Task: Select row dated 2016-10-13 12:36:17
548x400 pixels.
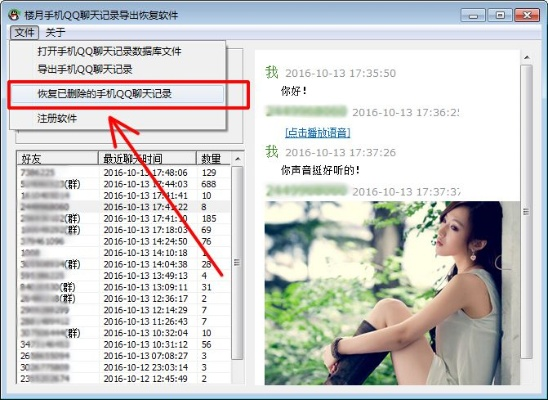Action: click(x=124, y=299)
